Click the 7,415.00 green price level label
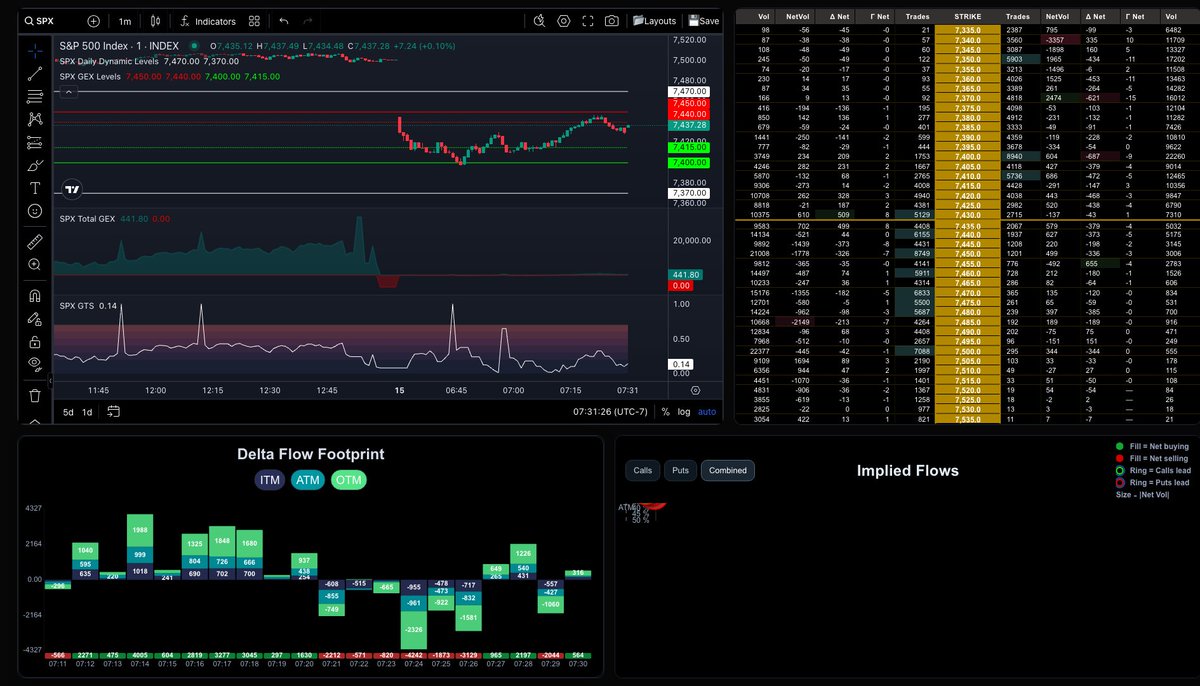1200x686 pixels. pos(690,148)
